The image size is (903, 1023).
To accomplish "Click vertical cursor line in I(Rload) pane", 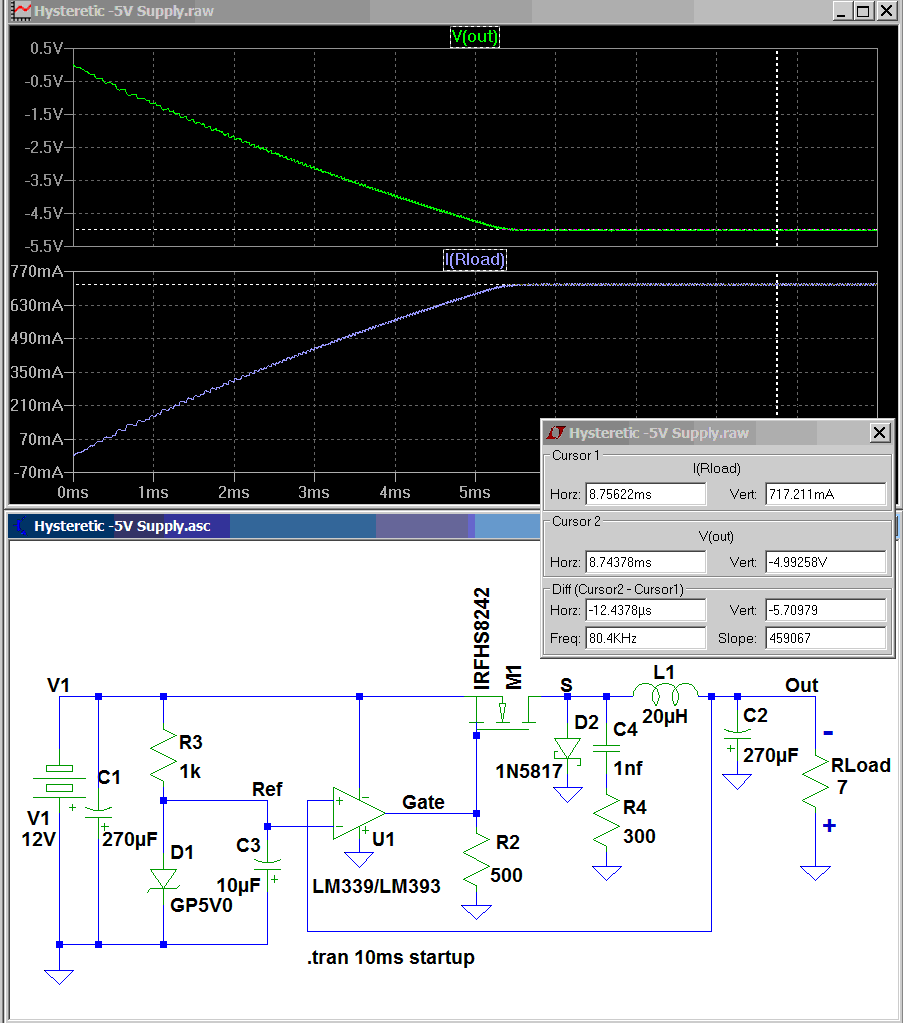I will (776, 344).
